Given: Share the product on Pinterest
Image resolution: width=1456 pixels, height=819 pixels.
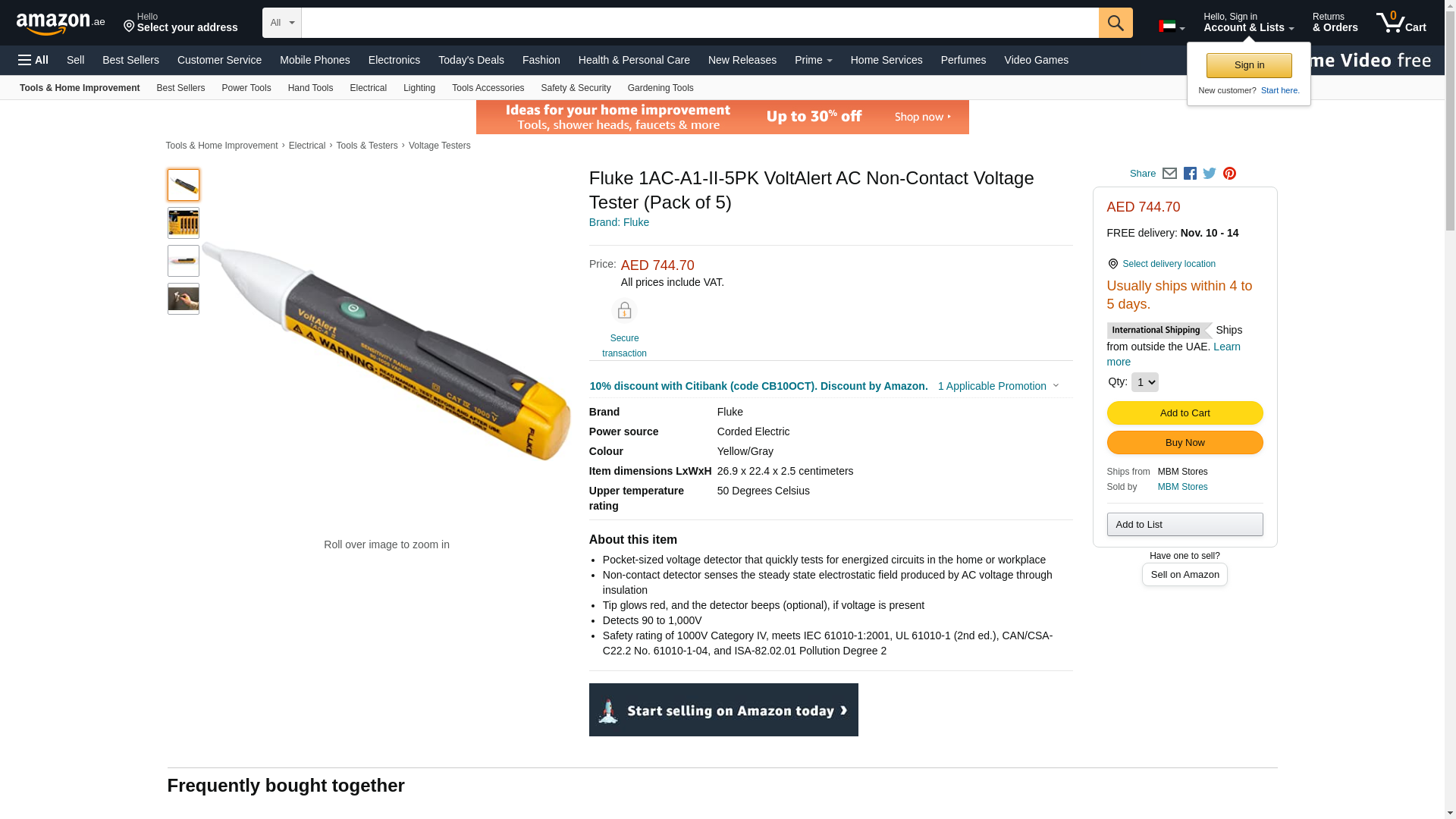Looking at the screenshot, I should tap(1229, 174).
